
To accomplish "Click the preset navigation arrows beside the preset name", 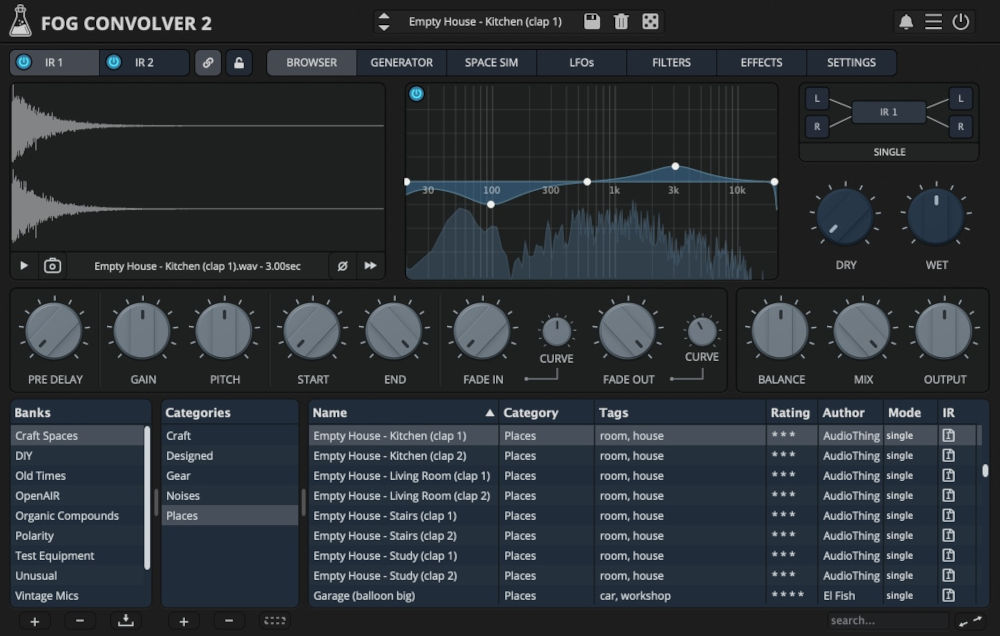I will click(383, 21).
